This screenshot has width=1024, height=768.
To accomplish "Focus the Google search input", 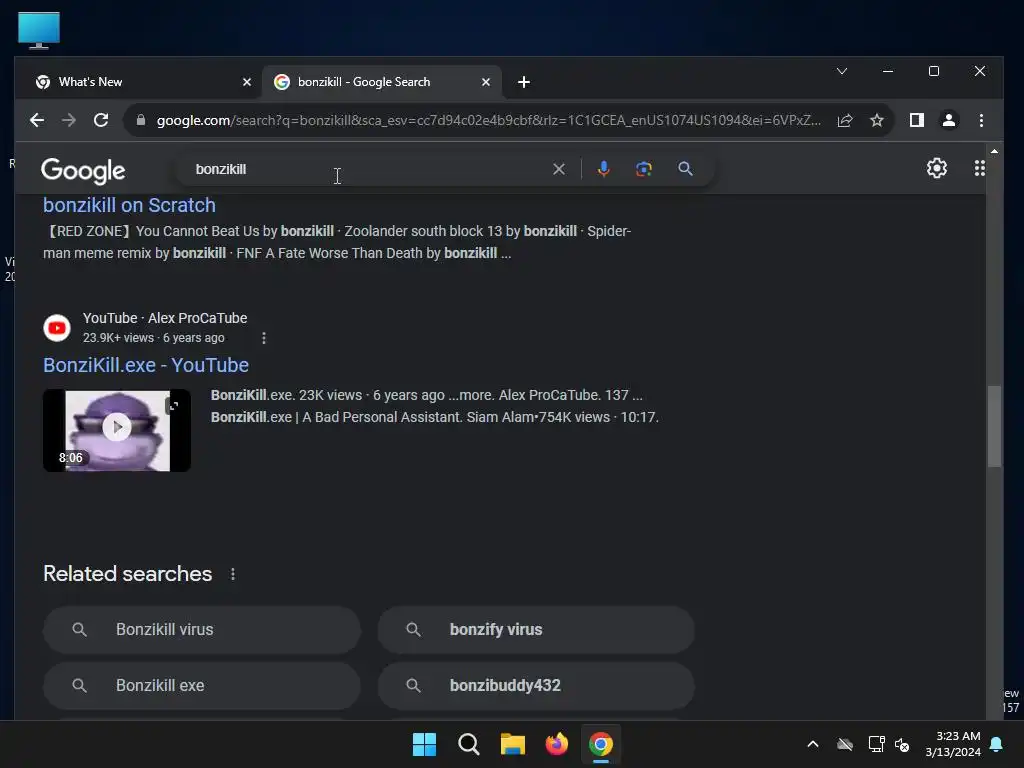I will (x=366, y=169).
